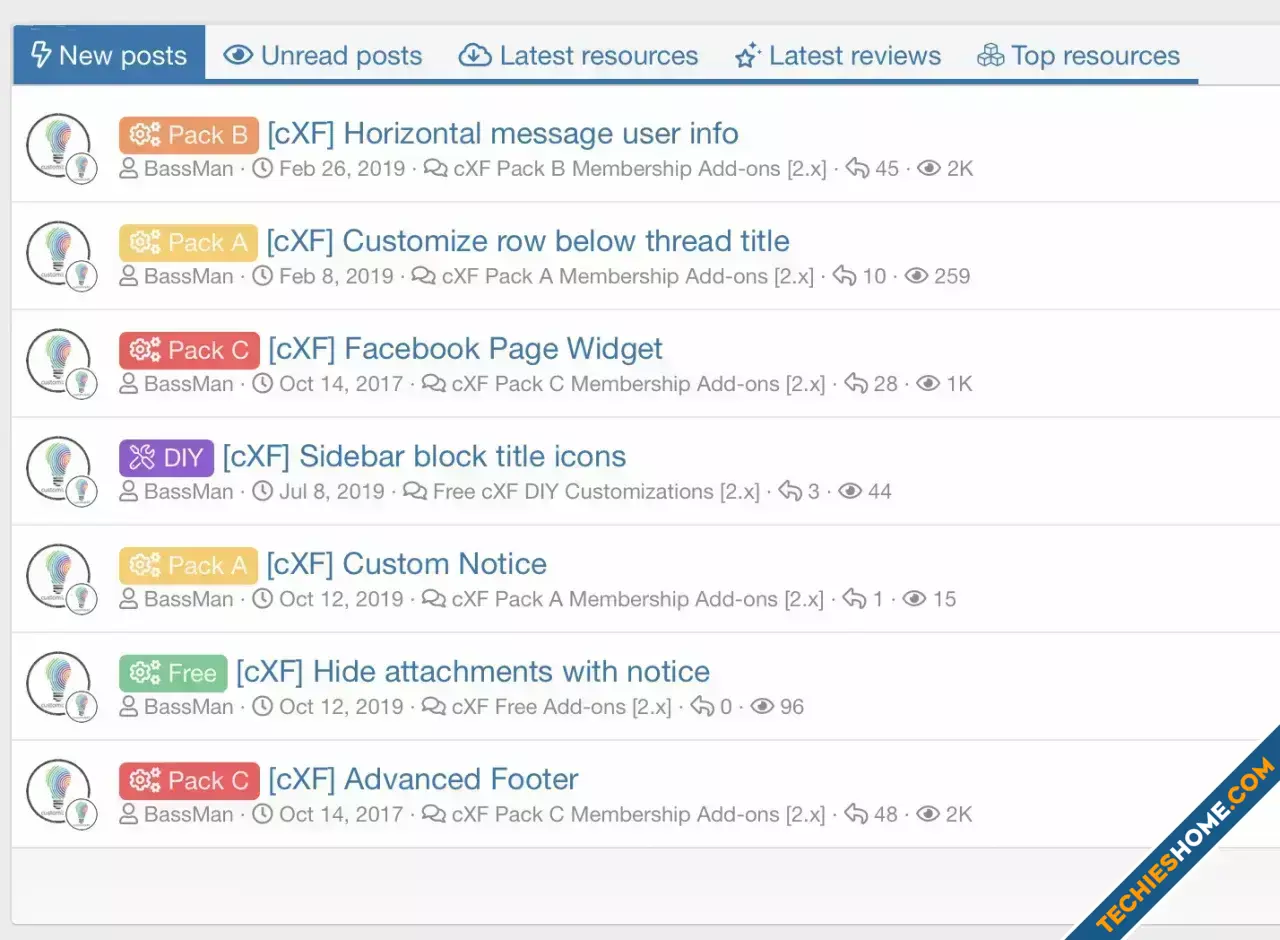1280x940 pixels.
Task: Open thread Customize row below thread title
Action: (x=528, y=241)
